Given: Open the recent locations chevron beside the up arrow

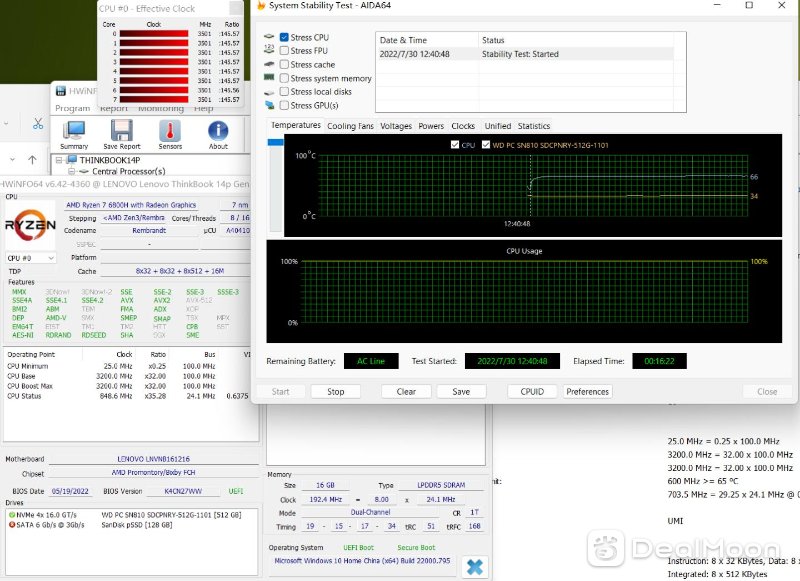Looking at the screenshot, I should [x=12, y=160].
